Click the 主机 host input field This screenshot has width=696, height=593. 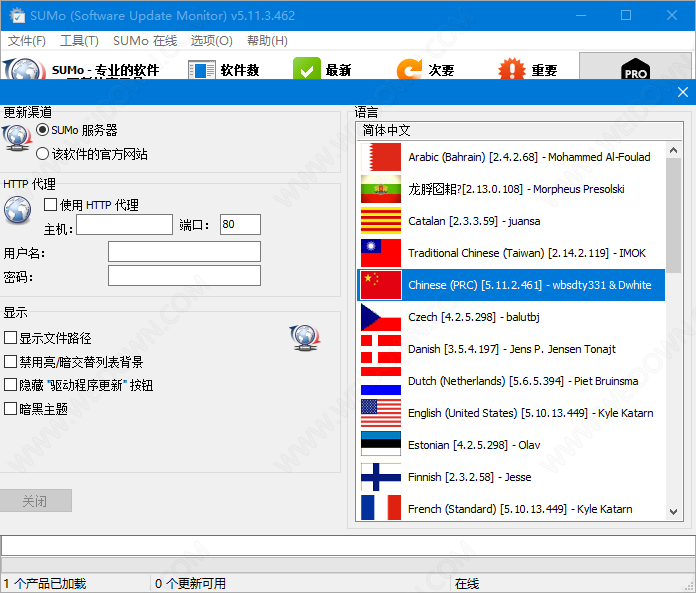124,225
